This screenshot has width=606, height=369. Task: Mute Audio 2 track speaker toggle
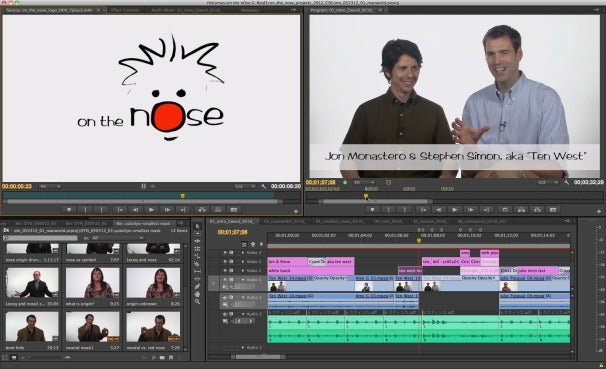tap(225, 314)
